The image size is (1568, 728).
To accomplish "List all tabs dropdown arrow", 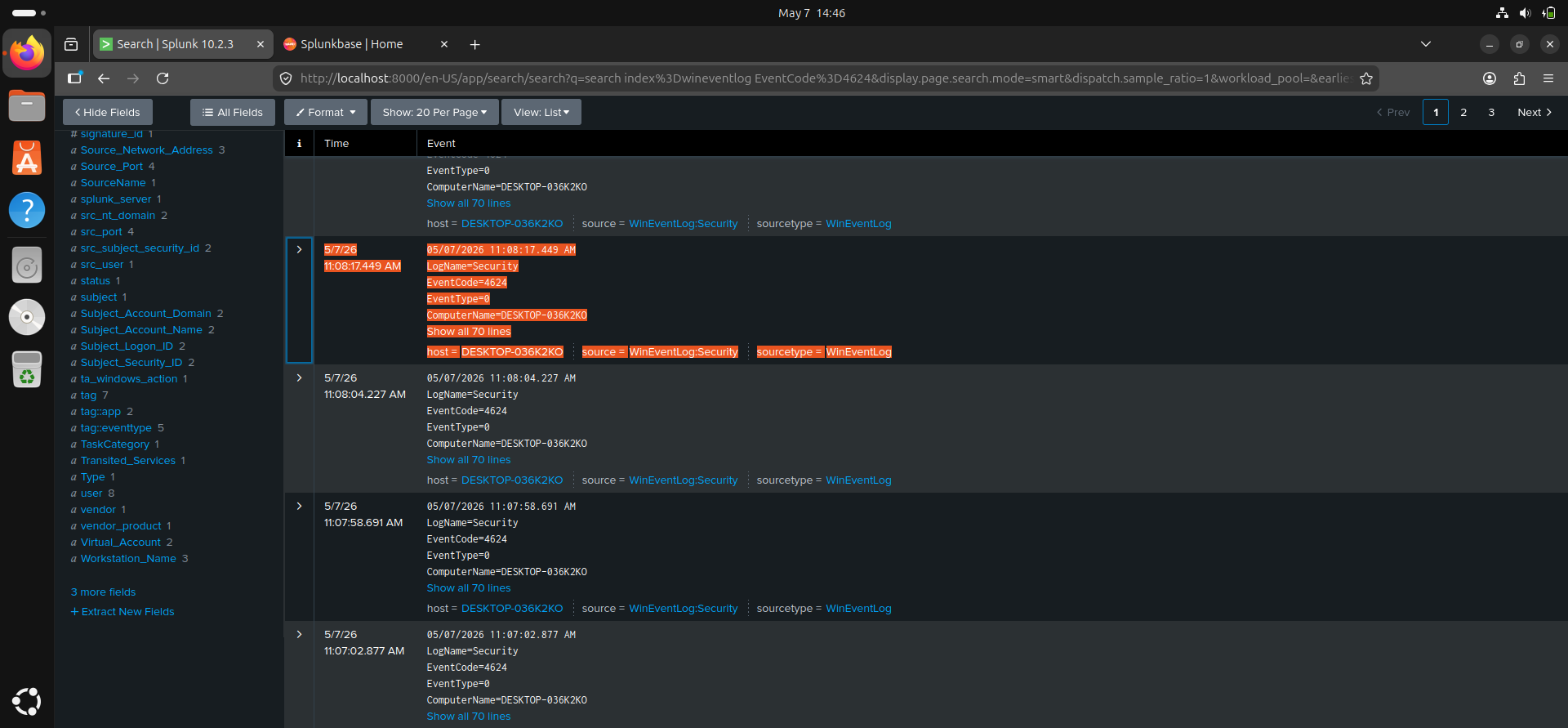I will pyautogui.click(x=1426, y=44).
